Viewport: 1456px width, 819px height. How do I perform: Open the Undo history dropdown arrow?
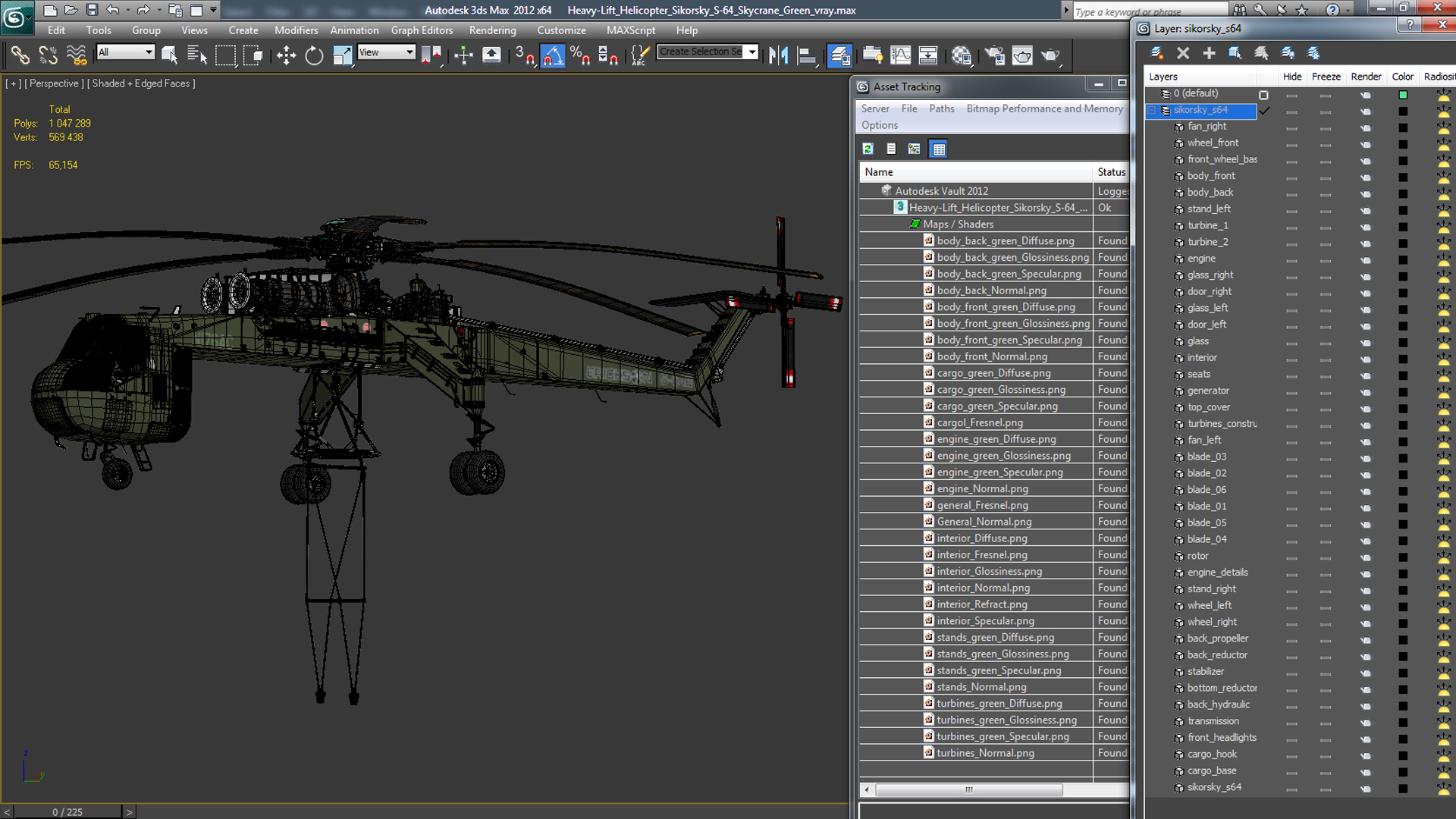(128, 10)
